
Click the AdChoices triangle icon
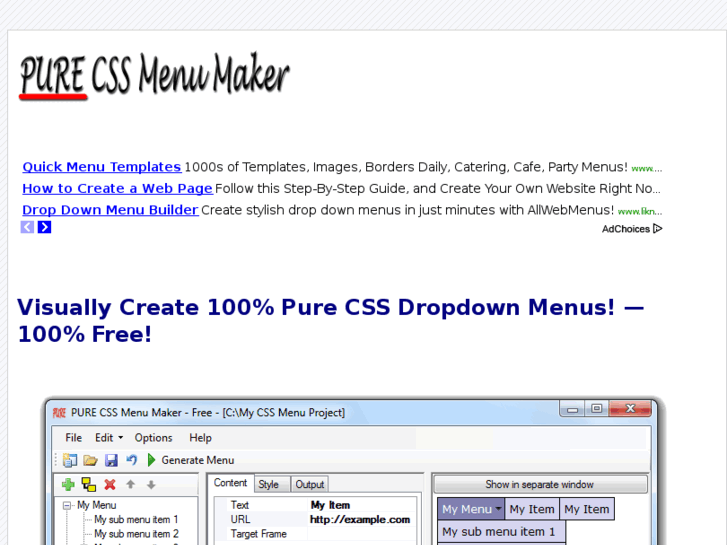[657, 229]
